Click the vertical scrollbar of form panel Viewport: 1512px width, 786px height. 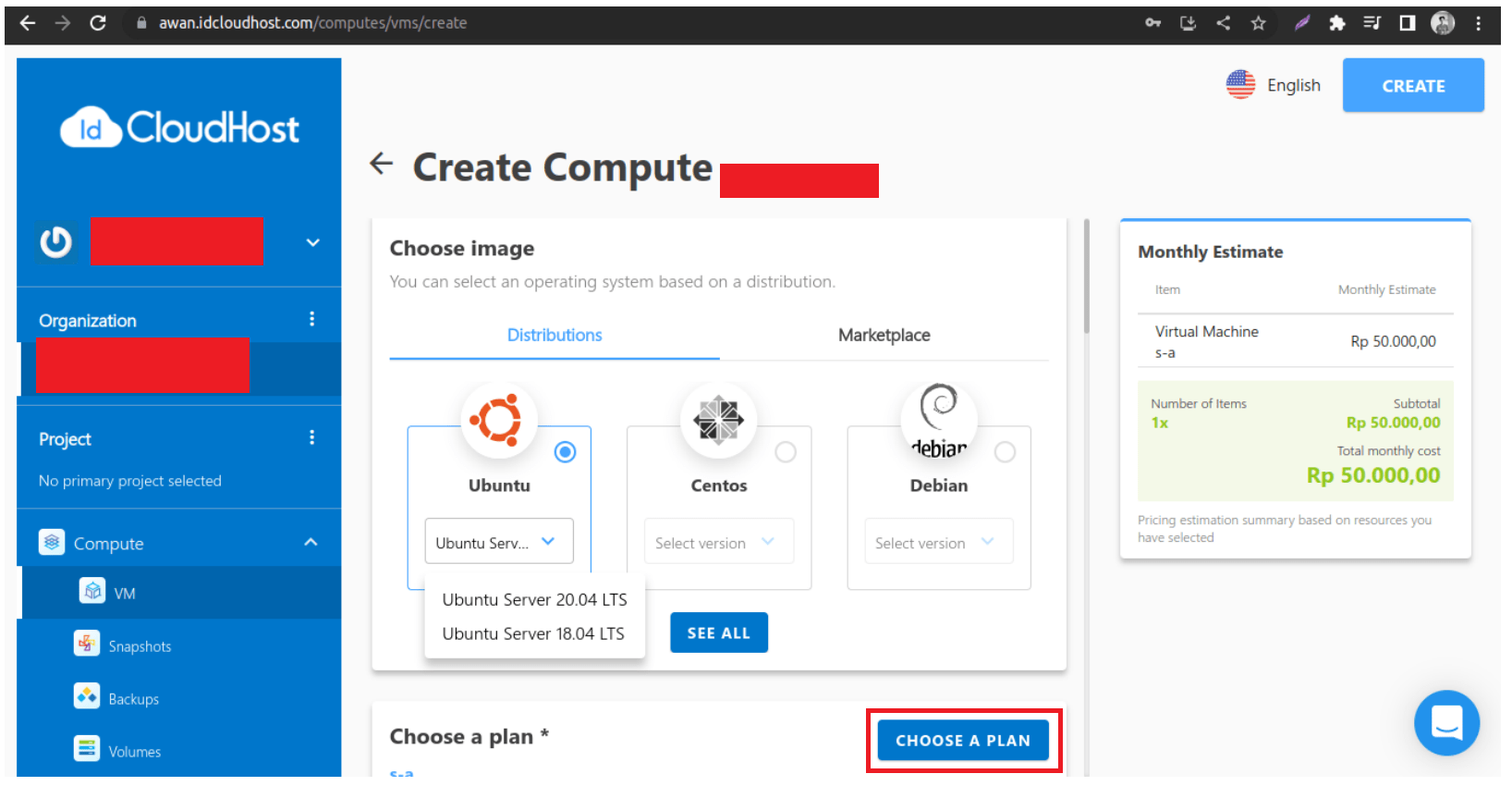point(1086,277)
